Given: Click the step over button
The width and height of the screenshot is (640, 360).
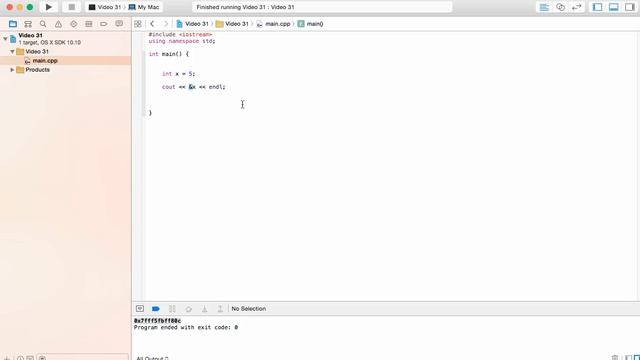Looking at the screenshot, I should pos(188,309).
